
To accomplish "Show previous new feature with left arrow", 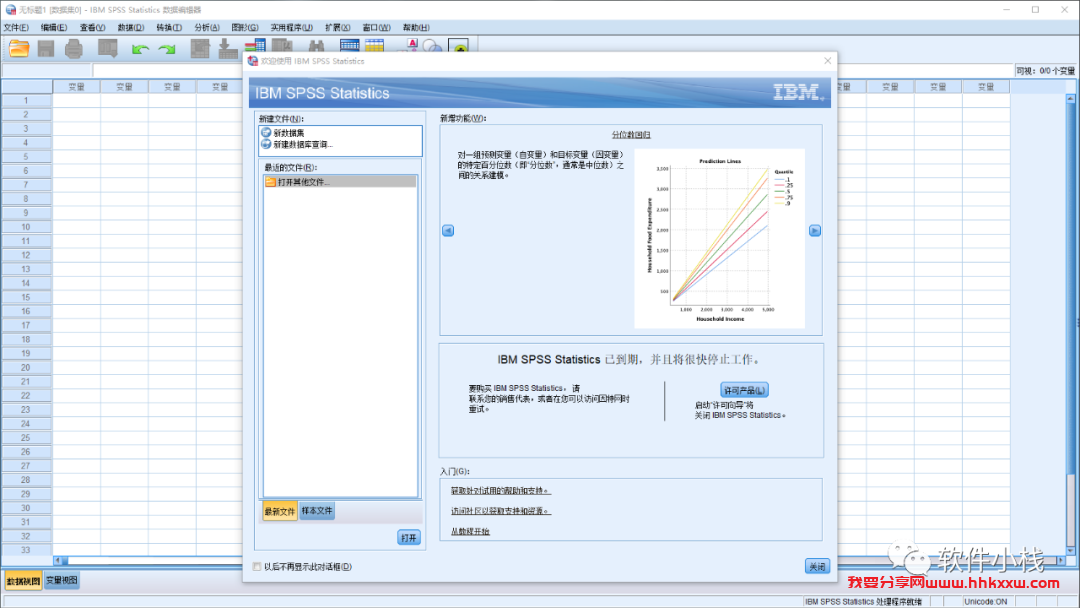I will point(448,231).
